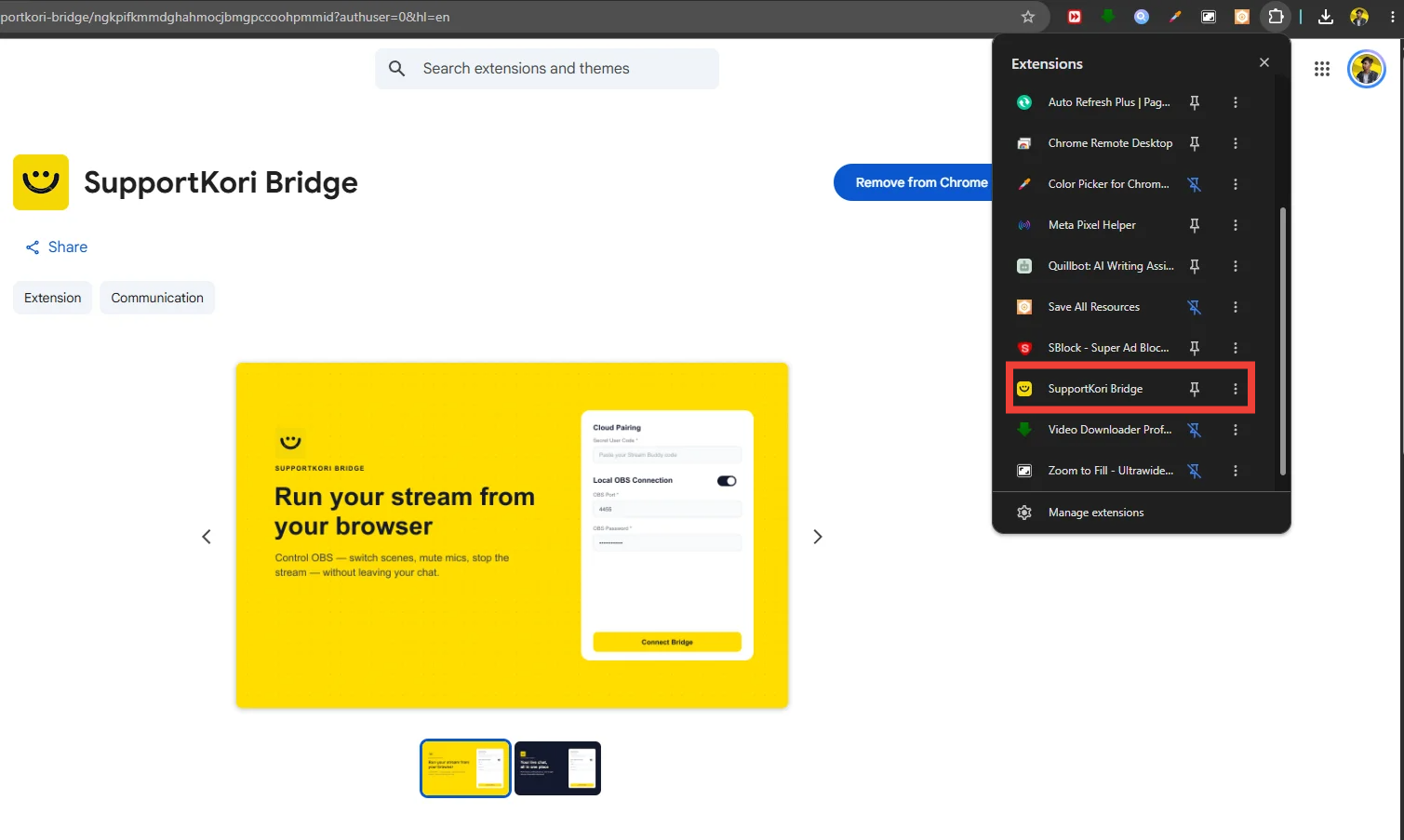Pin Auto Refresh Plus to toolbar
This screenshot has width=1404, height=840.
[1195, 102]
